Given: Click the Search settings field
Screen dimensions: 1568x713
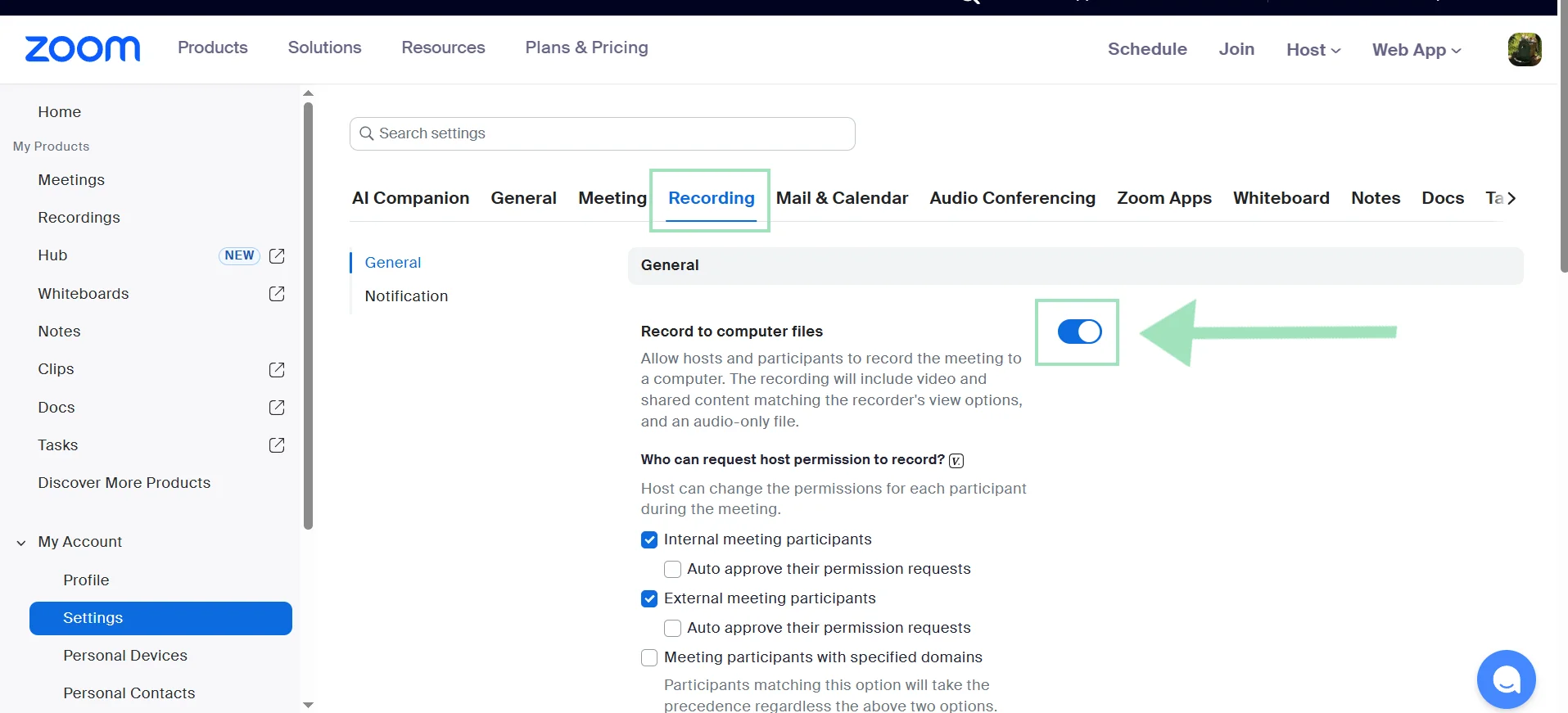Looking at the screenshot, I should (603, 133).
